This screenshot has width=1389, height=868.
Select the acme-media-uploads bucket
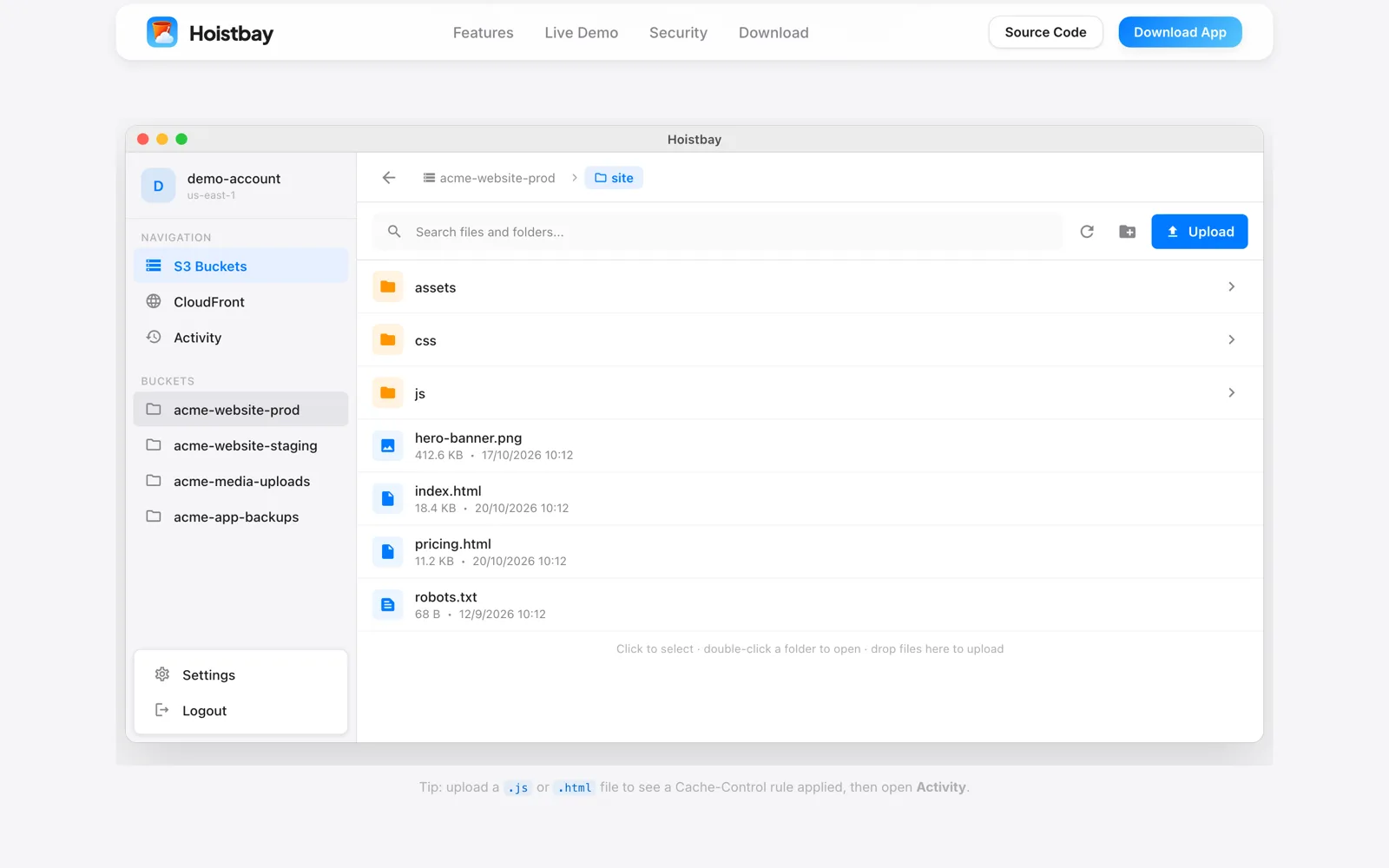(x=240, y=481)
